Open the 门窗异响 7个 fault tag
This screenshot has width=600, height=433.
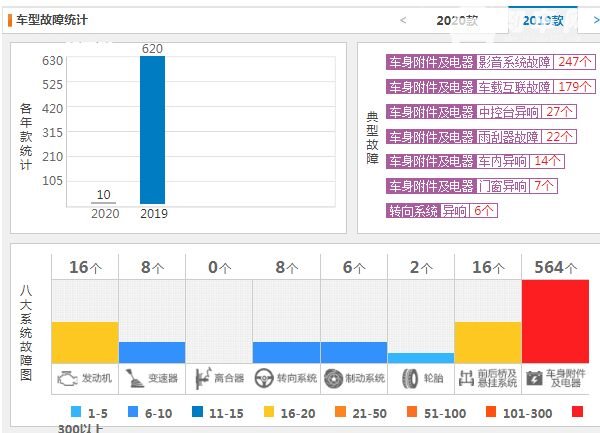click(x=472, y=186)
